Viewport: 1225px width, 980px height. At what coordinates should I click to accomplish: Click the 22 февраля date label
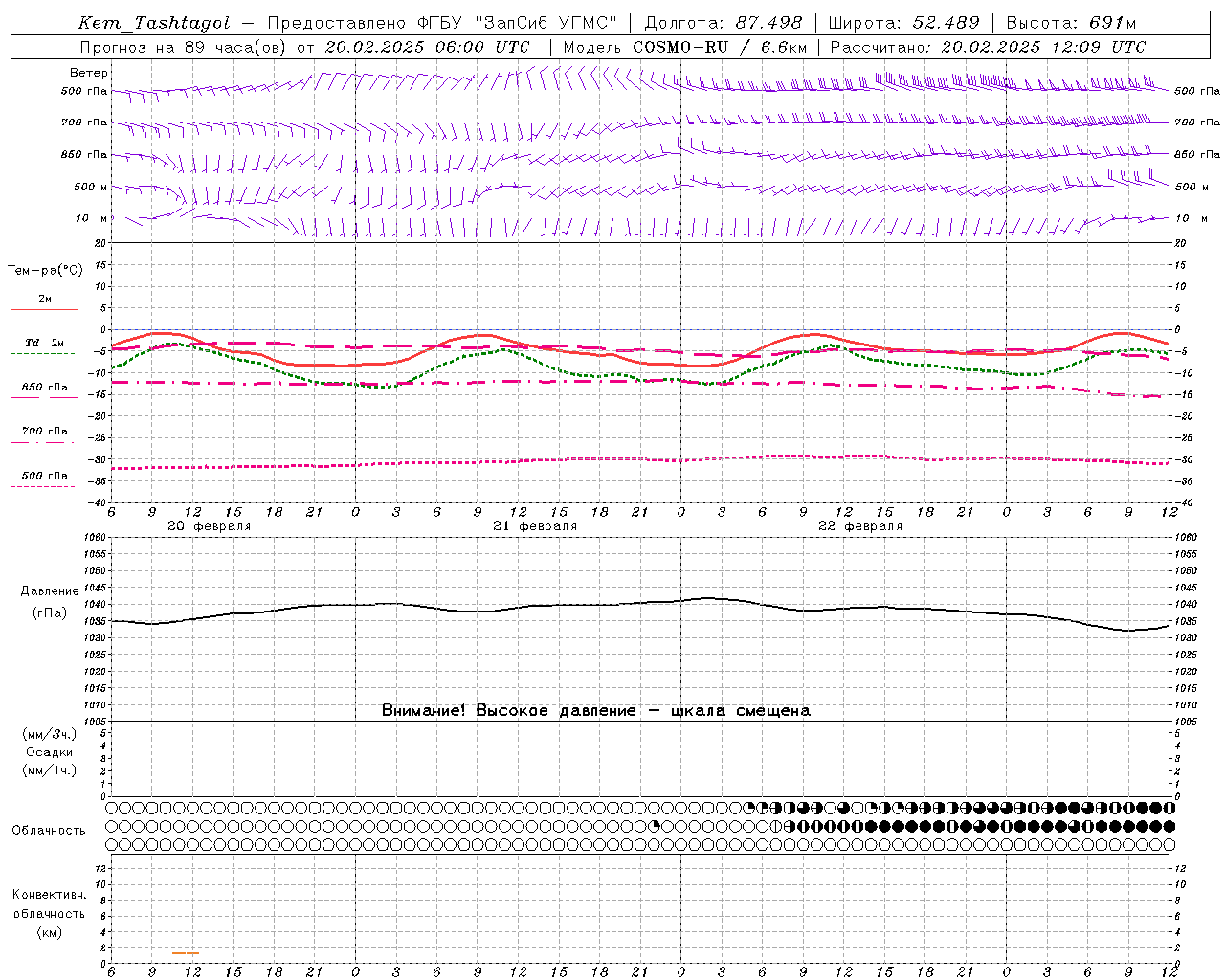click(860, 526)
